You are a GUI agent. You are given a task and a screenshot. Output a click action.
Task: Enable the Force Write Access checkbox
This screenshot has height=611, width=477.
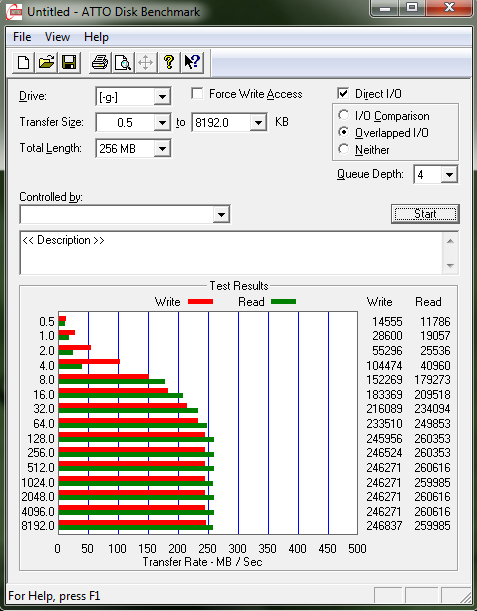tap(197, 94)
